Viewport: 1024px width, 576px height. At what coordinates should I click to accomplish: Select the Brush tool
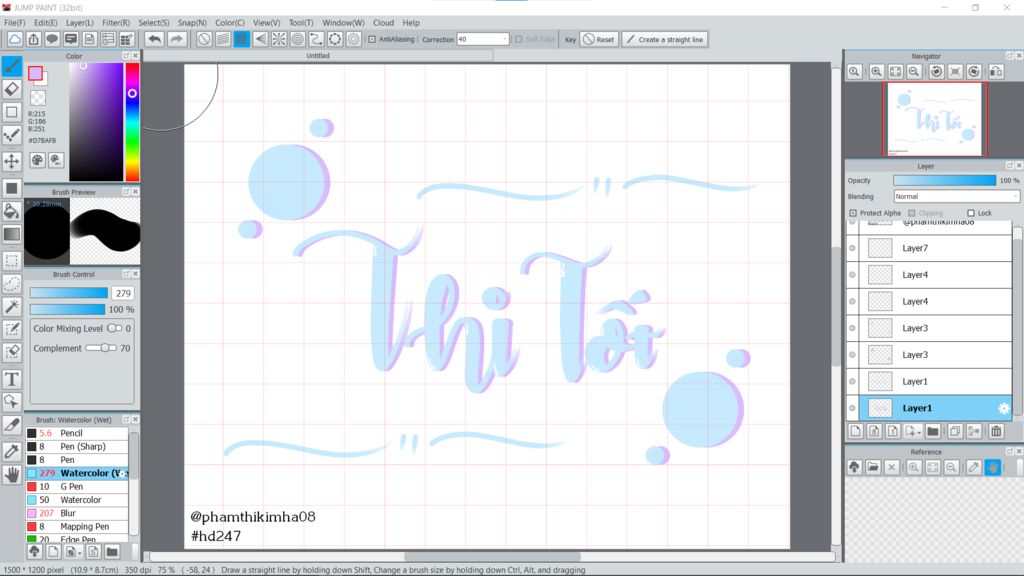point(12,65)
